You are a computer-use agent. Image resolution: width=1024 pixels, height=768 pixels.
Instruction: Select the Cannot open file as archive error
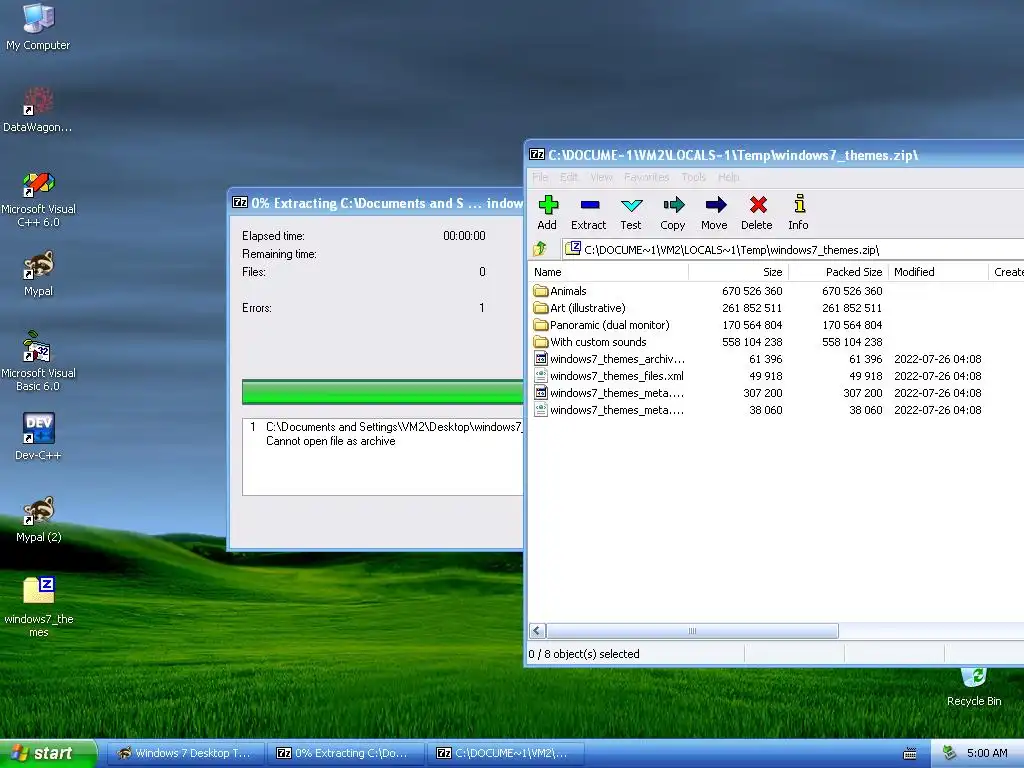(x=330, y=441)
